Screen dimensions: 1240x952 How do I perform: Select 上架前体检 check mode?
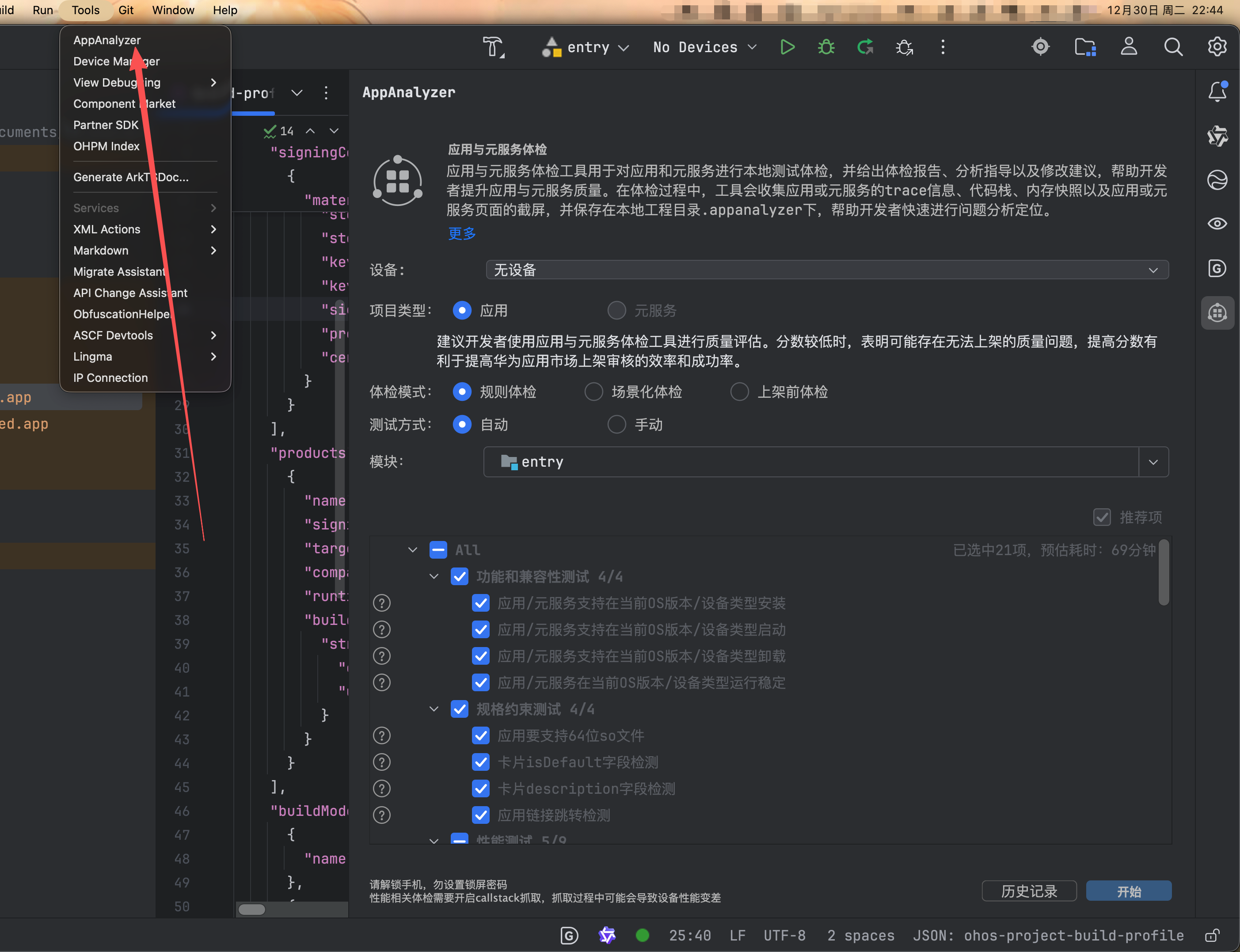click(740, 392)
